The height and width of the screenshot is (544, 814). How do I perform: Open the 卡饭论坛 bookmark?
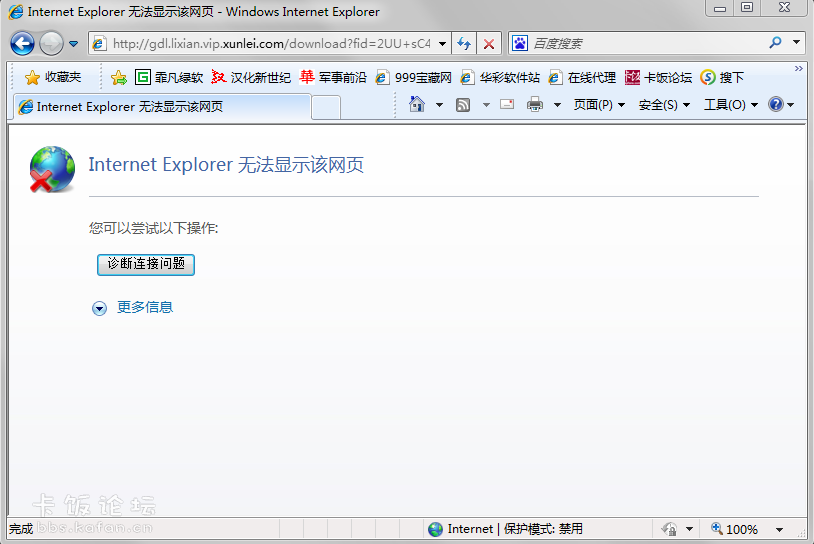658,77
